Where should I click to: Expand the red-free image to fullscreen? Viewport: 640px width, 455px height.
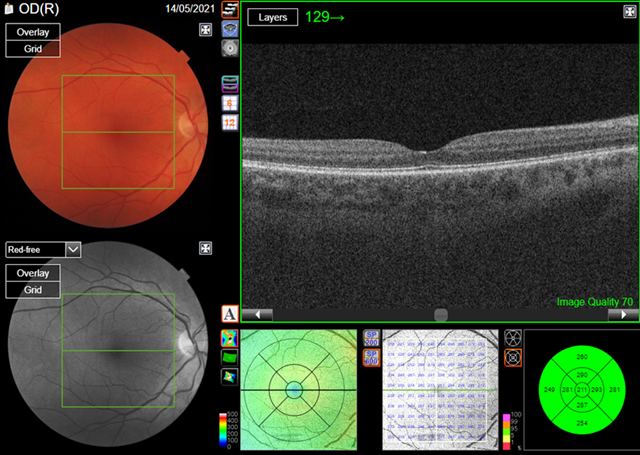click(x=205, y=249)
